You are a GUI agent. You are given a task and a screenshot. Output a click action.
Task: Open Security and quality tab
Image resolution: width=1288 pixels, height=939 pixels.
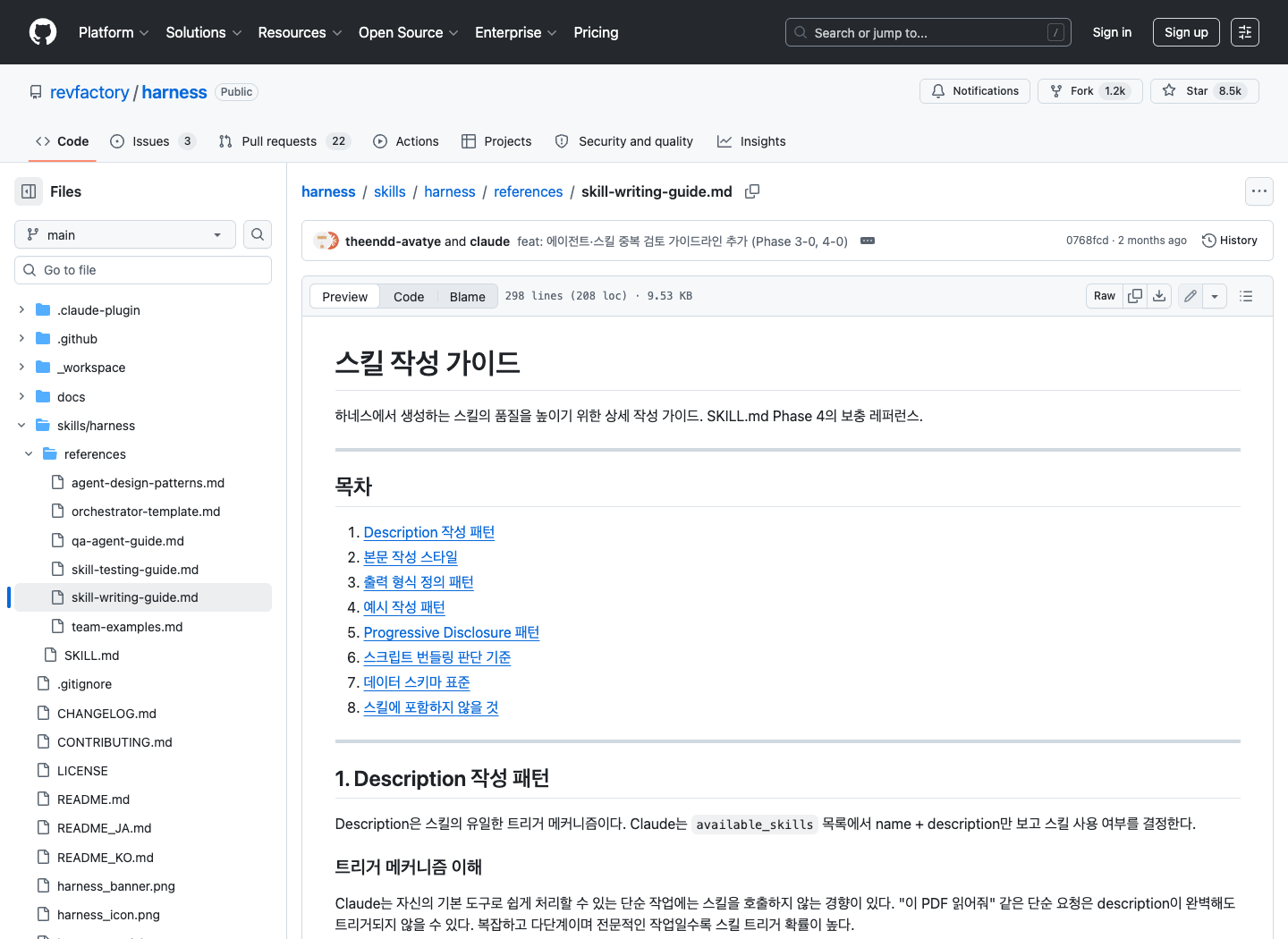(624, 141)
